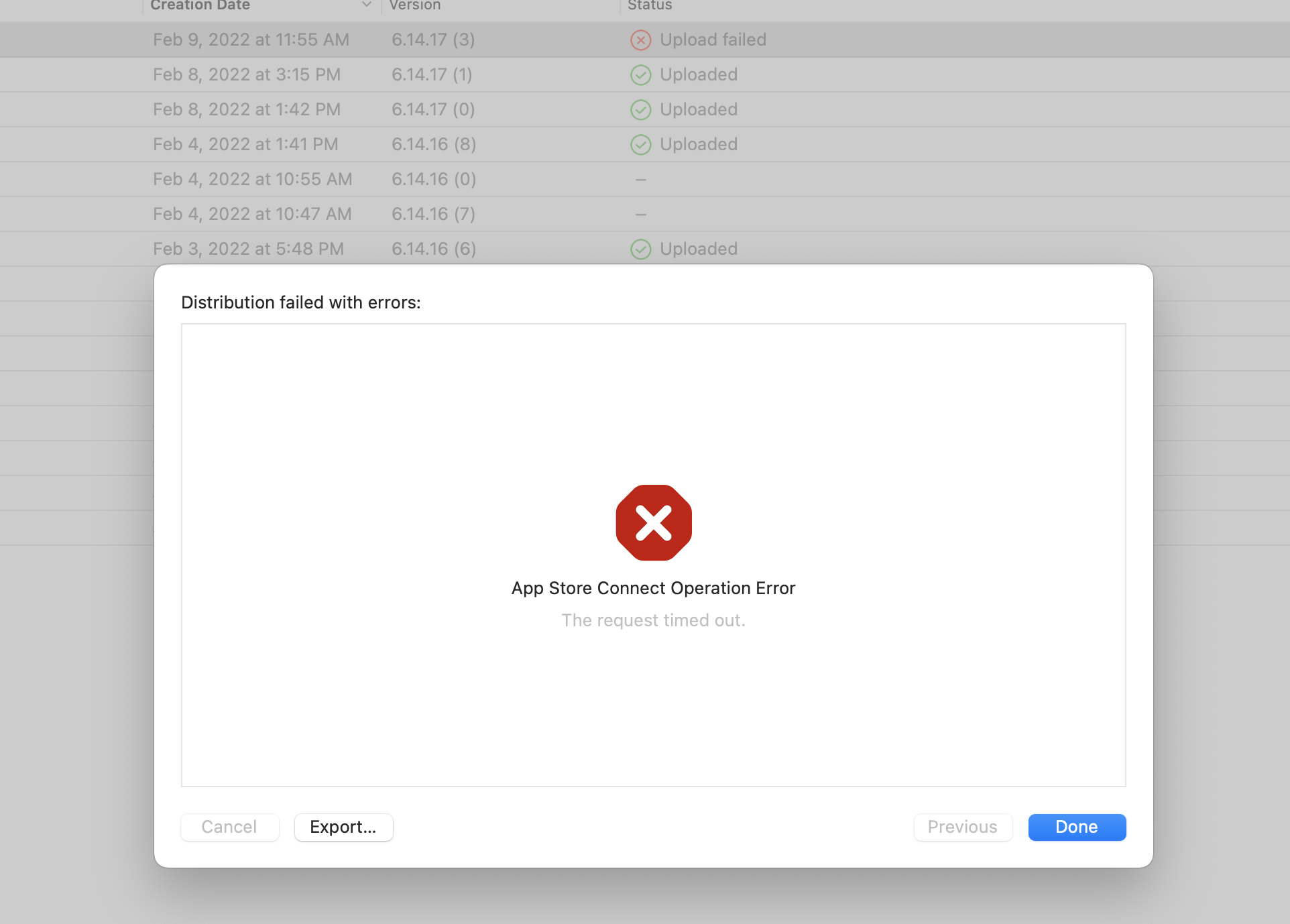
Task: Toggle Creation Date column sort chevron
Action: click(x=367, y=5)
